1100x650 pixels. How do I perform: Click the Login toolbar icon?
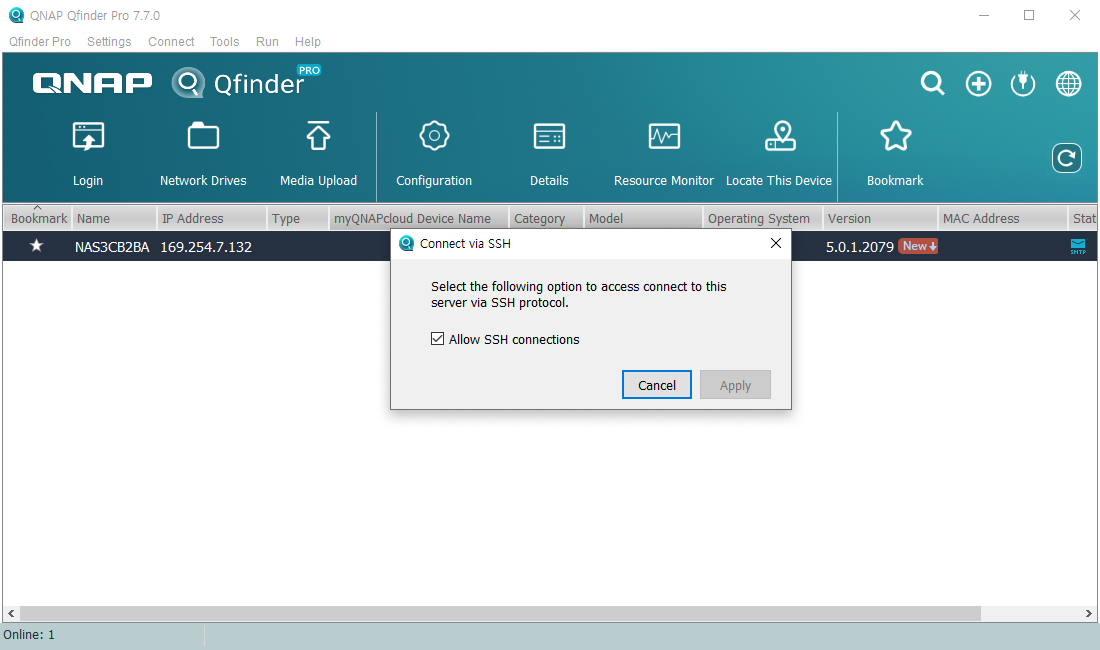tap(88, 137)
